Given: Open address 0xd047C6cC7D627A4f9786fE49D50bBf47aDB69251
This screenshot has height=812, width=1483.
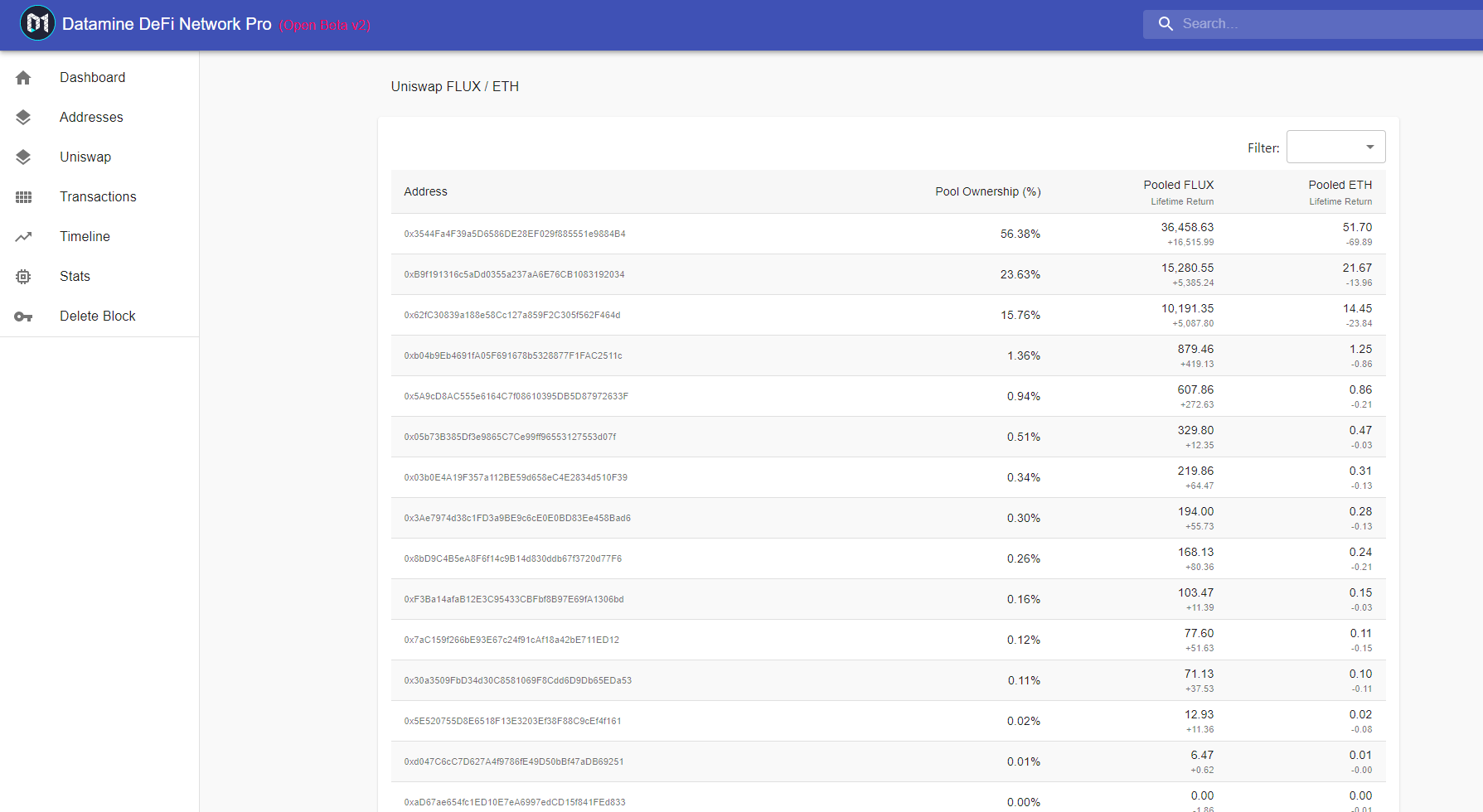Looking at the screenshot, I should coord(514,761).
